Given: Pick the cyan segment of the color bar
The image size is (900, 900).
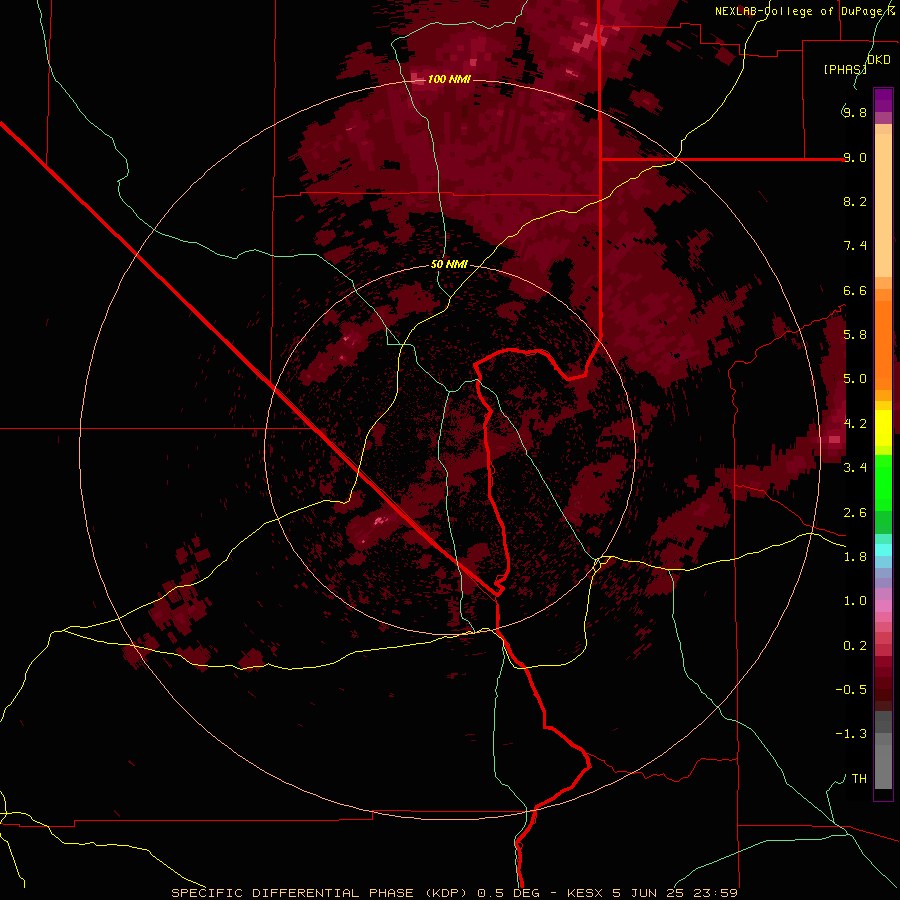Looking at the screenshot, I should (x=883, y=549).
